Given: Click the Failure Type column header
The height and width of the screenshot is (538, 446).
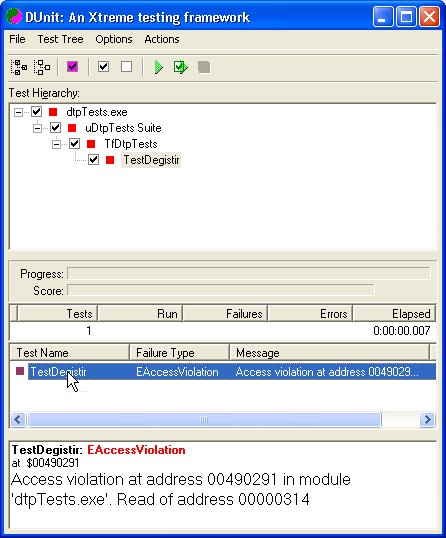Looking at the screenshot, I should click(x=179, y=353).
